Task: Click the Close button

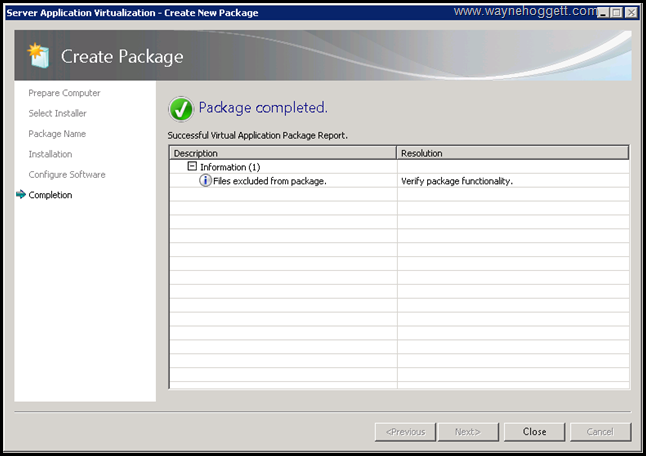Action: (534, 432)
